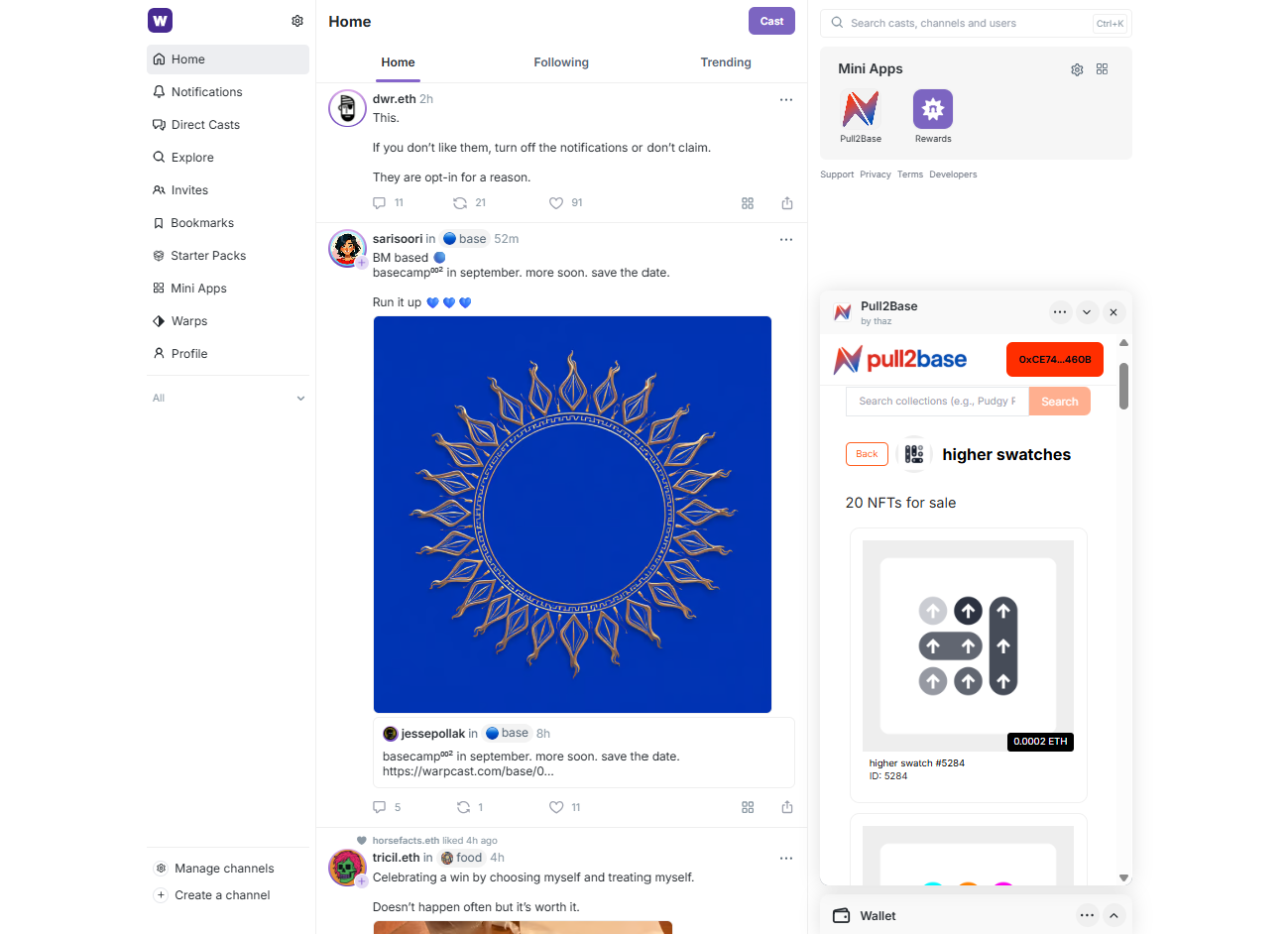Image resolution: width=1288 pixels, height=934 pixels.
Task: Click the search collections input field
Action: tap(937, 402)
